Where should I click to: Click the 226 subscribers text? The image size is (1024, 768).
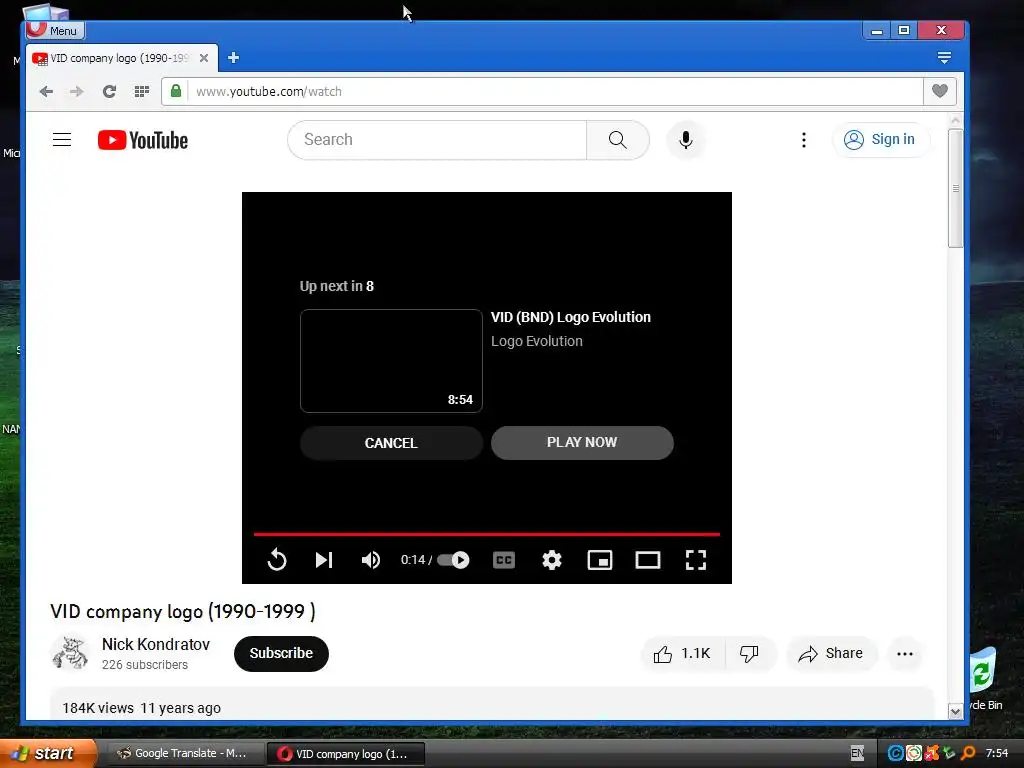[144, 665]
